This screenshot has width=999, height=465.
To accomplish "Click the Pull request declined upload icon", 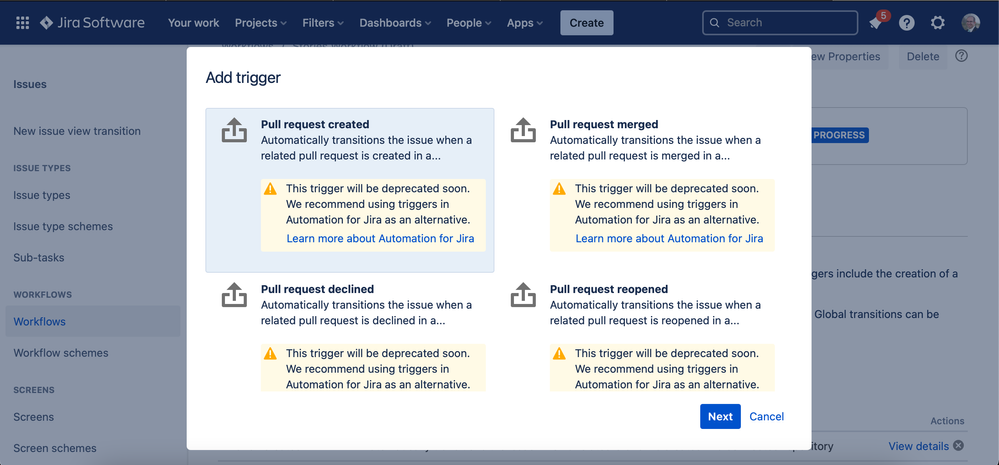I will coord(234,295).
